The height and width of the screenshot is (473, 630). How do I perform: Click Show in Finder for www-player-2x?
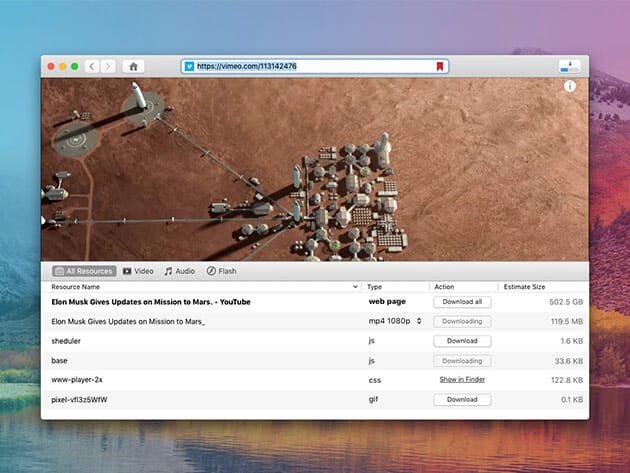click(462, 380)
